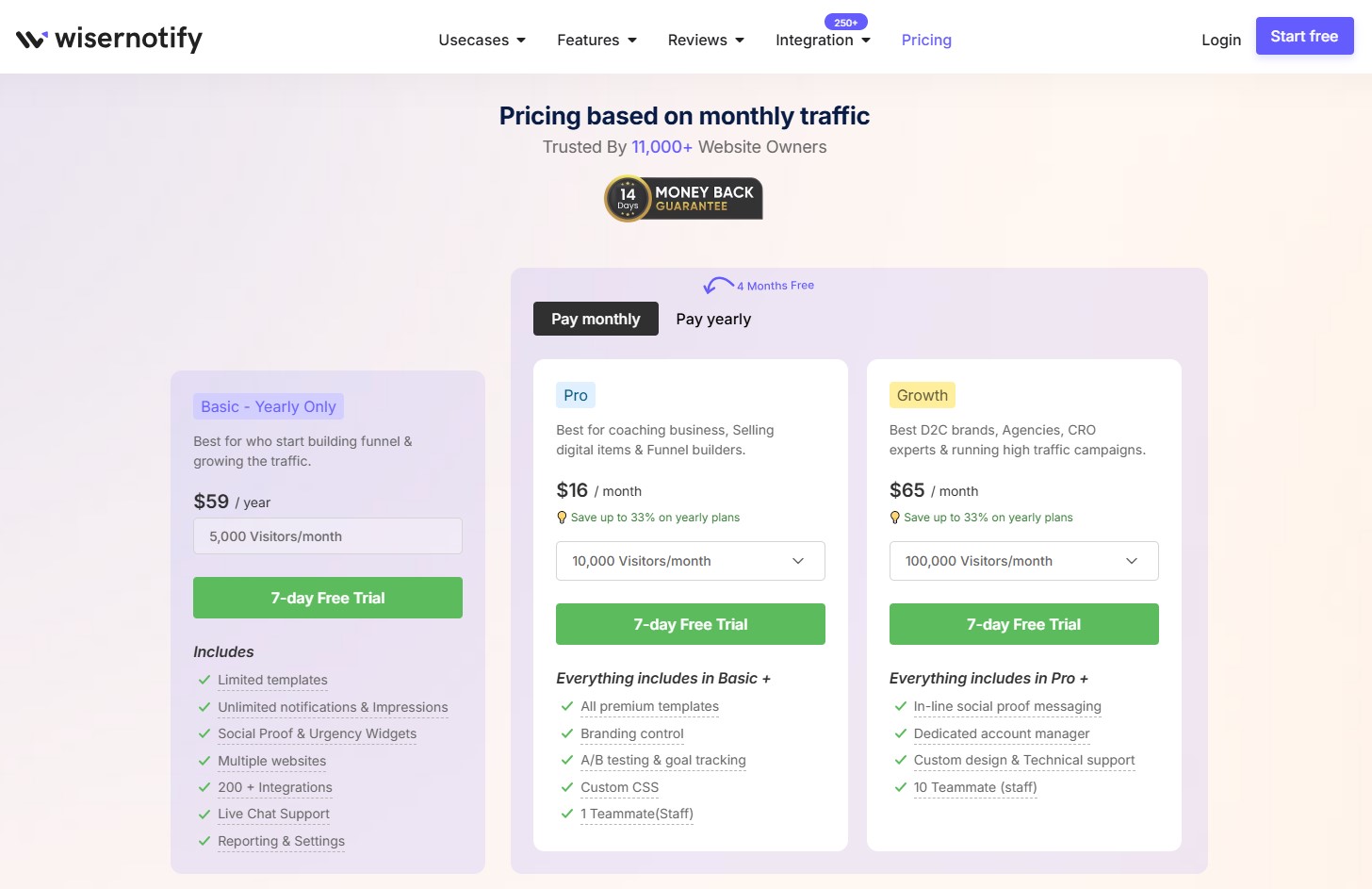Click the wisernotify logo
1372x889 pixels.
(x=107, y=39)
